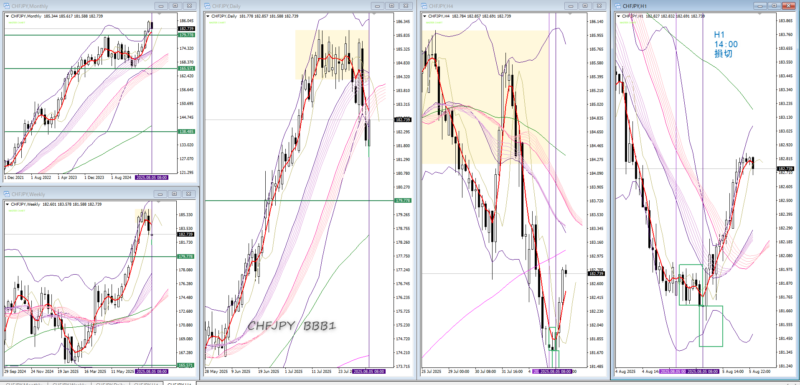Click the purple 2025.08.05 08:00 date tag in Daily
800x385 pixels.
[x=369, y=371]
